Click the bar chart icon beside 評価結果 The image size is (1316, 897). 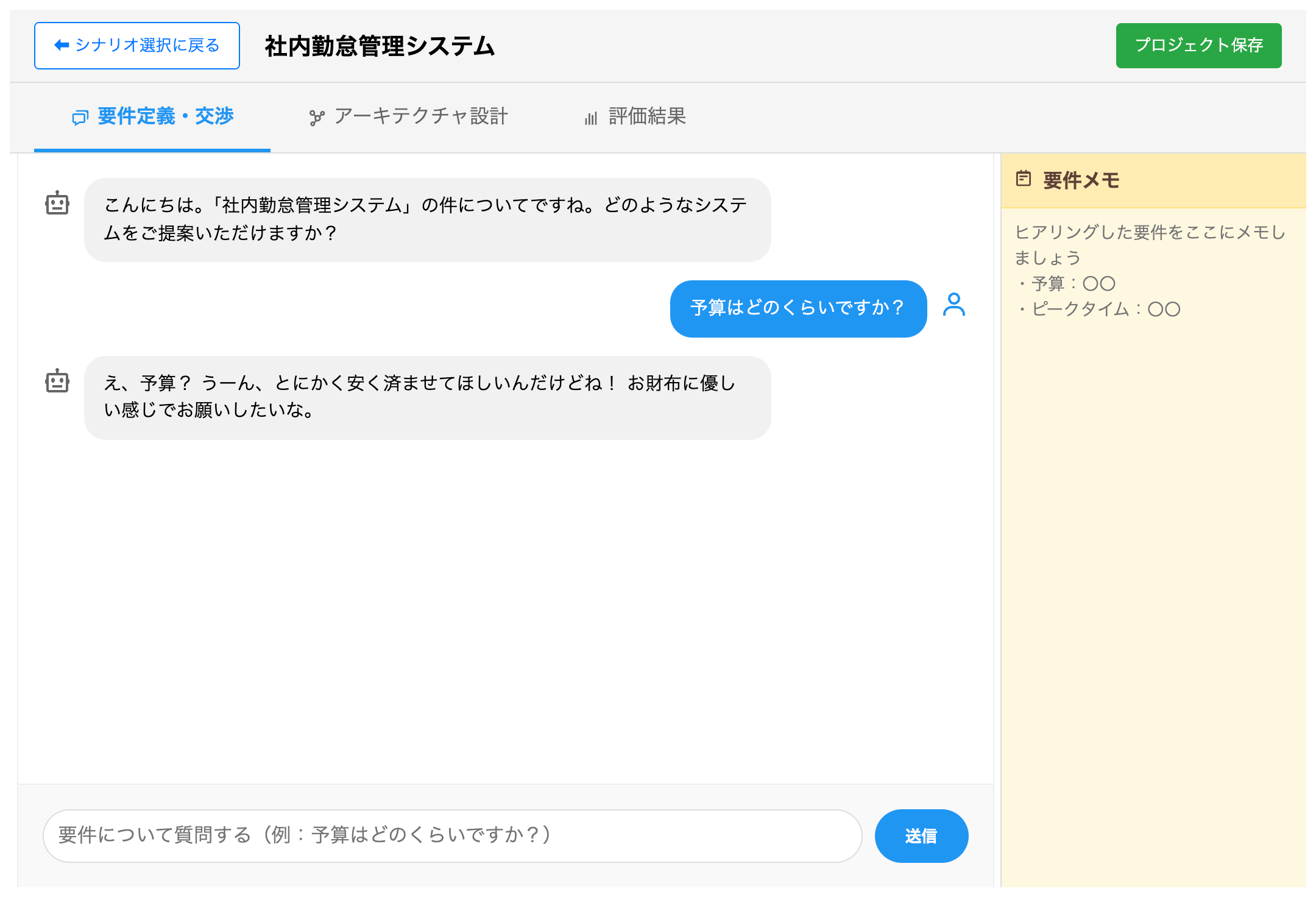click(590, 116)
